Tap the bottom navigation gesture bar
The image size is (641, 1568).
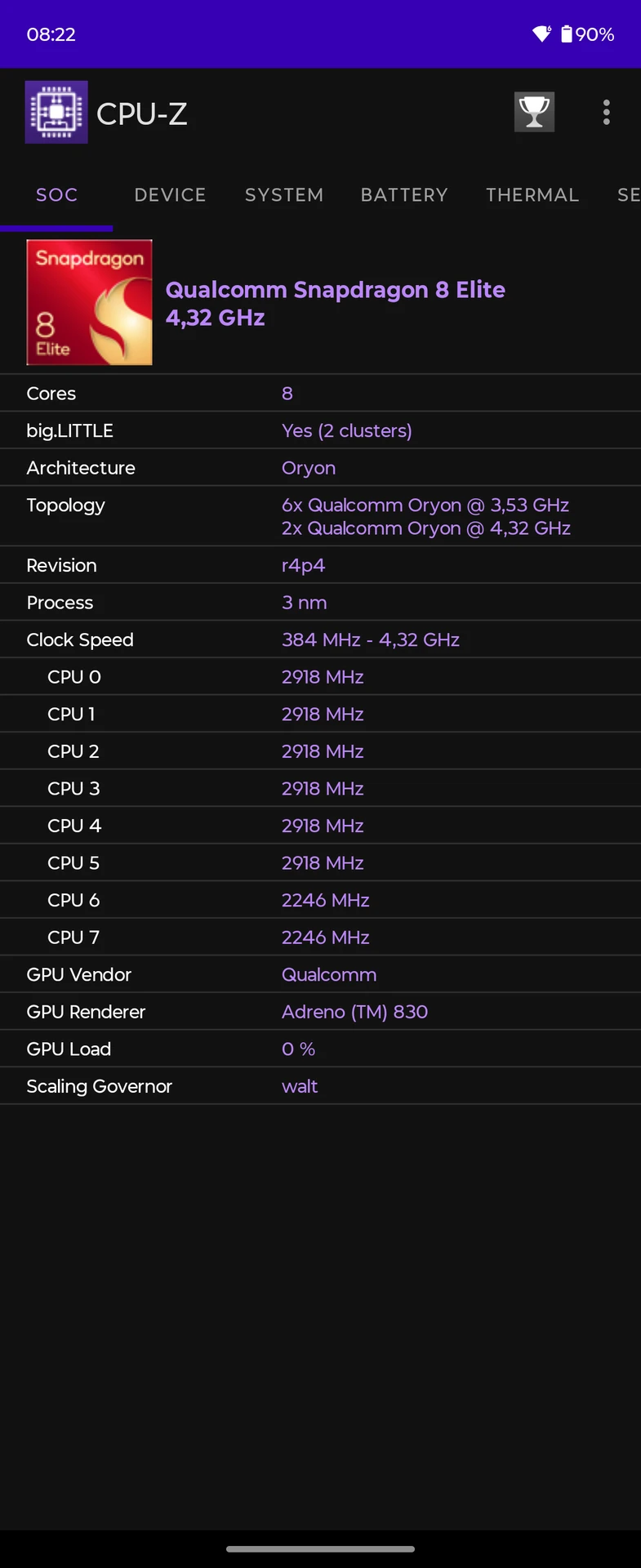pos(320,1548)
